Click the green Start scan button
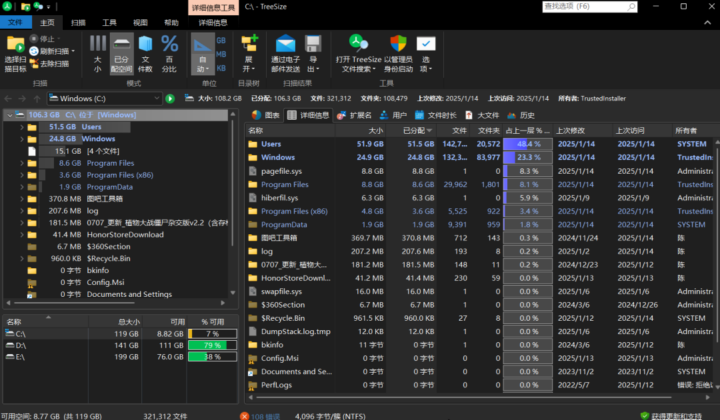This screenshot has height=420, width=720. point(170,98)
